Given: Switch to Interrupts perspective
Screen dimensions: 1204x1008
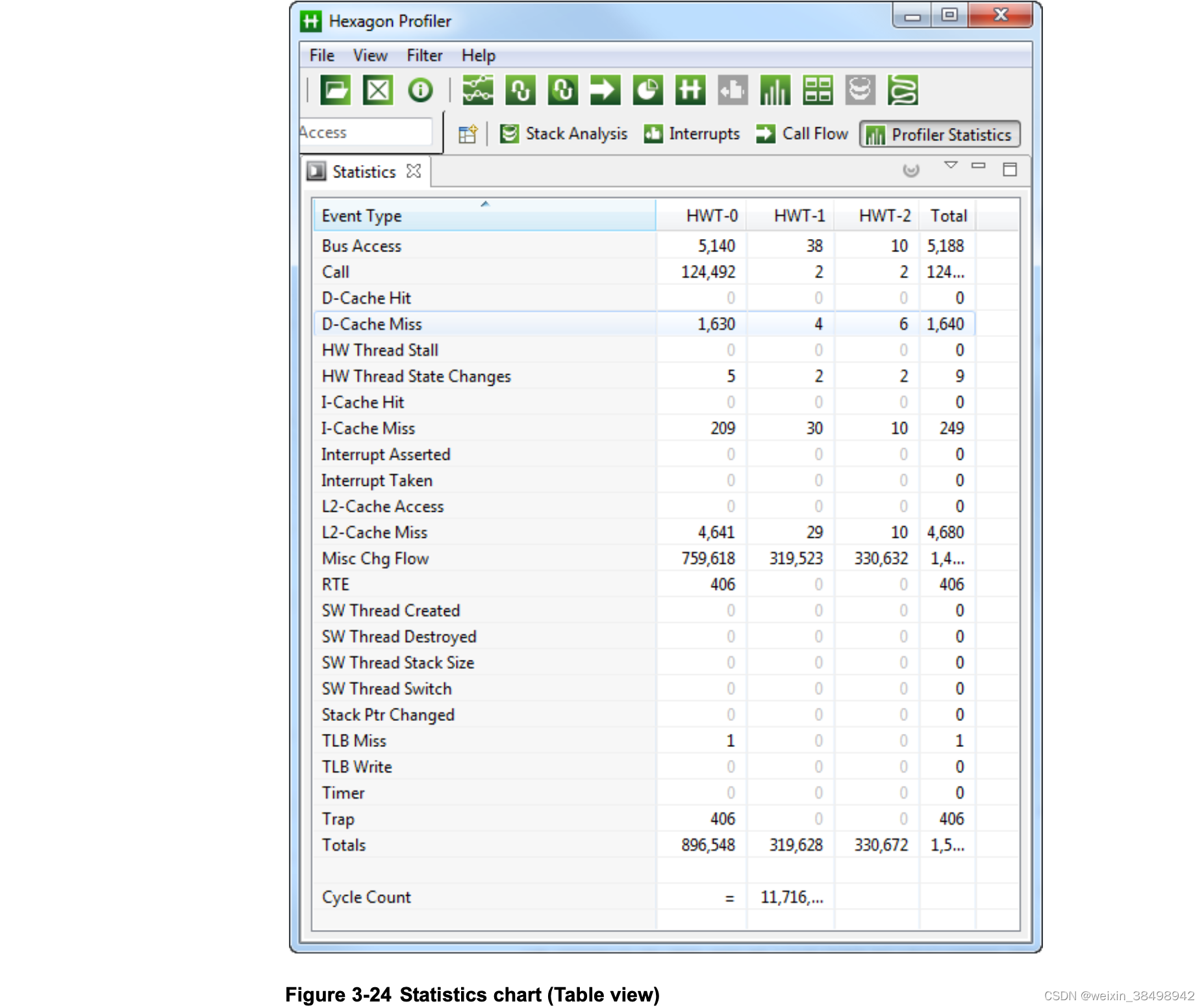Looking at the screenshot, I should tap(692, 134).
